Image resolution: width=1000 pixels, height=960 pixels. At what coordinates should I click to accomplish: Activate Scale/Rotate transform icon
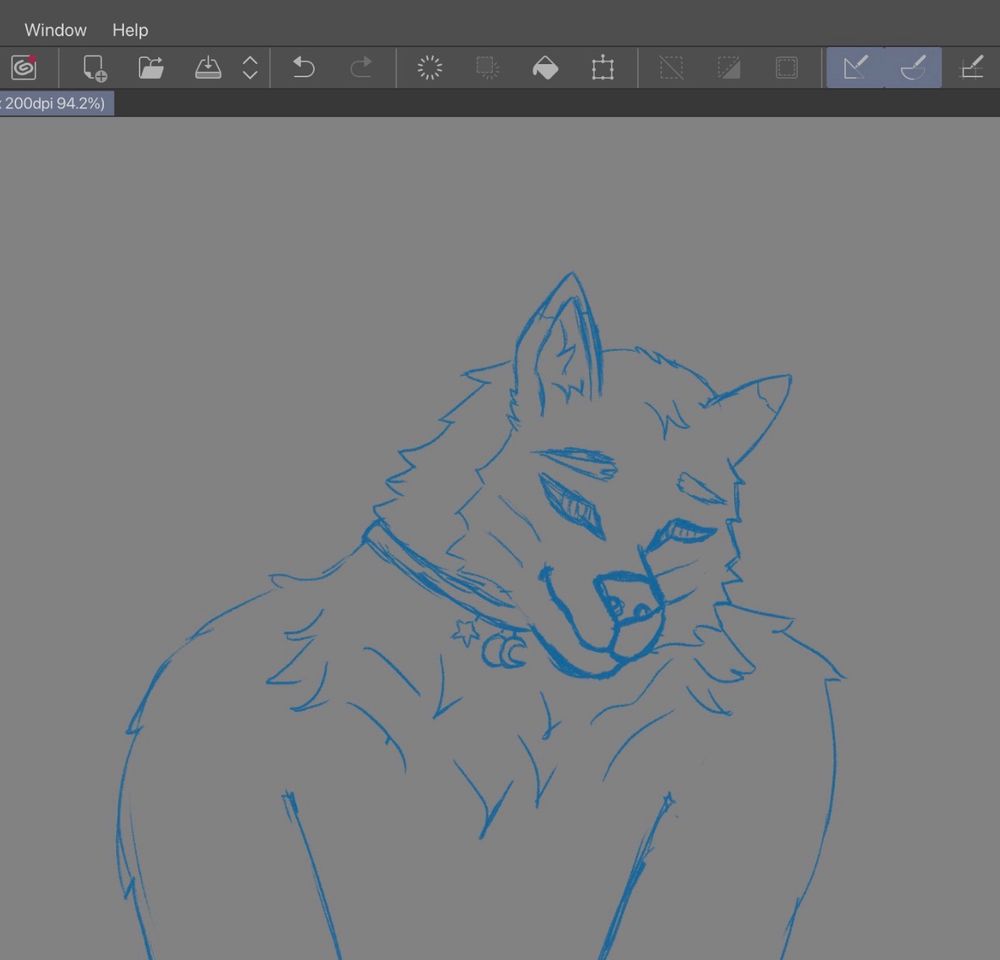(x=602, y=68)
